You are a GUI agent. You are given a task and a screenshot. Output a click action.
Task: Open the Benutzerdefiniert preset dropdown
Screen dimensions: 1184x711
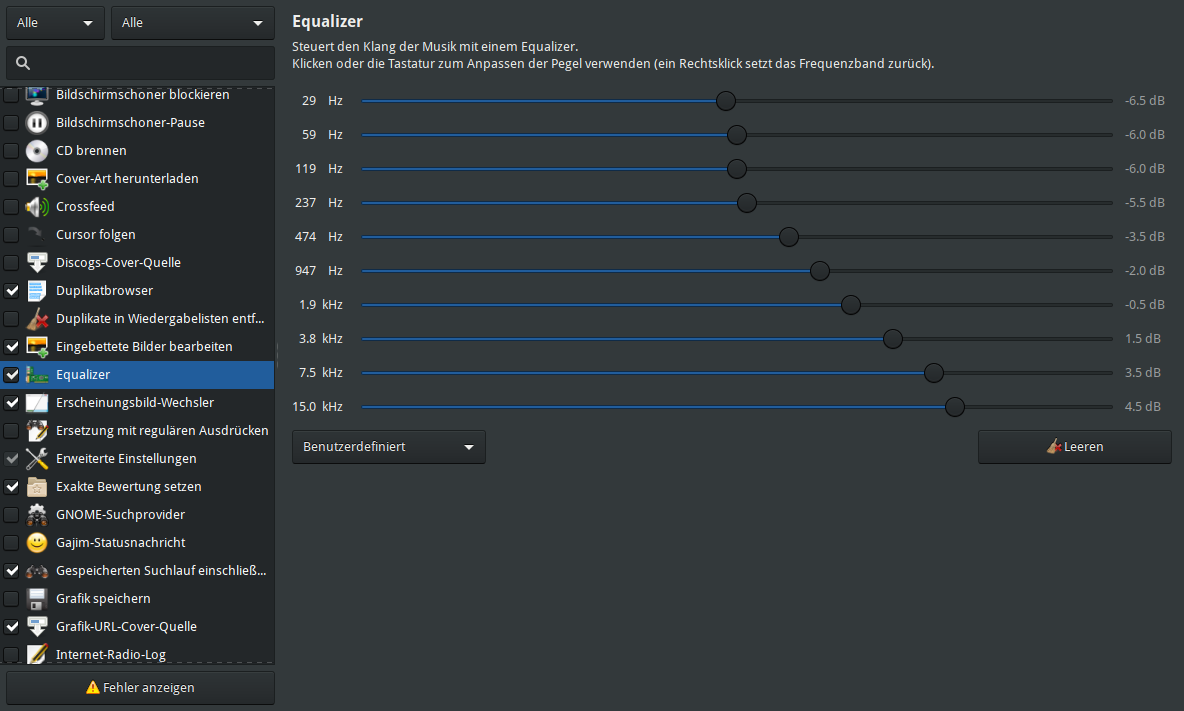click(x=388, y=447)
